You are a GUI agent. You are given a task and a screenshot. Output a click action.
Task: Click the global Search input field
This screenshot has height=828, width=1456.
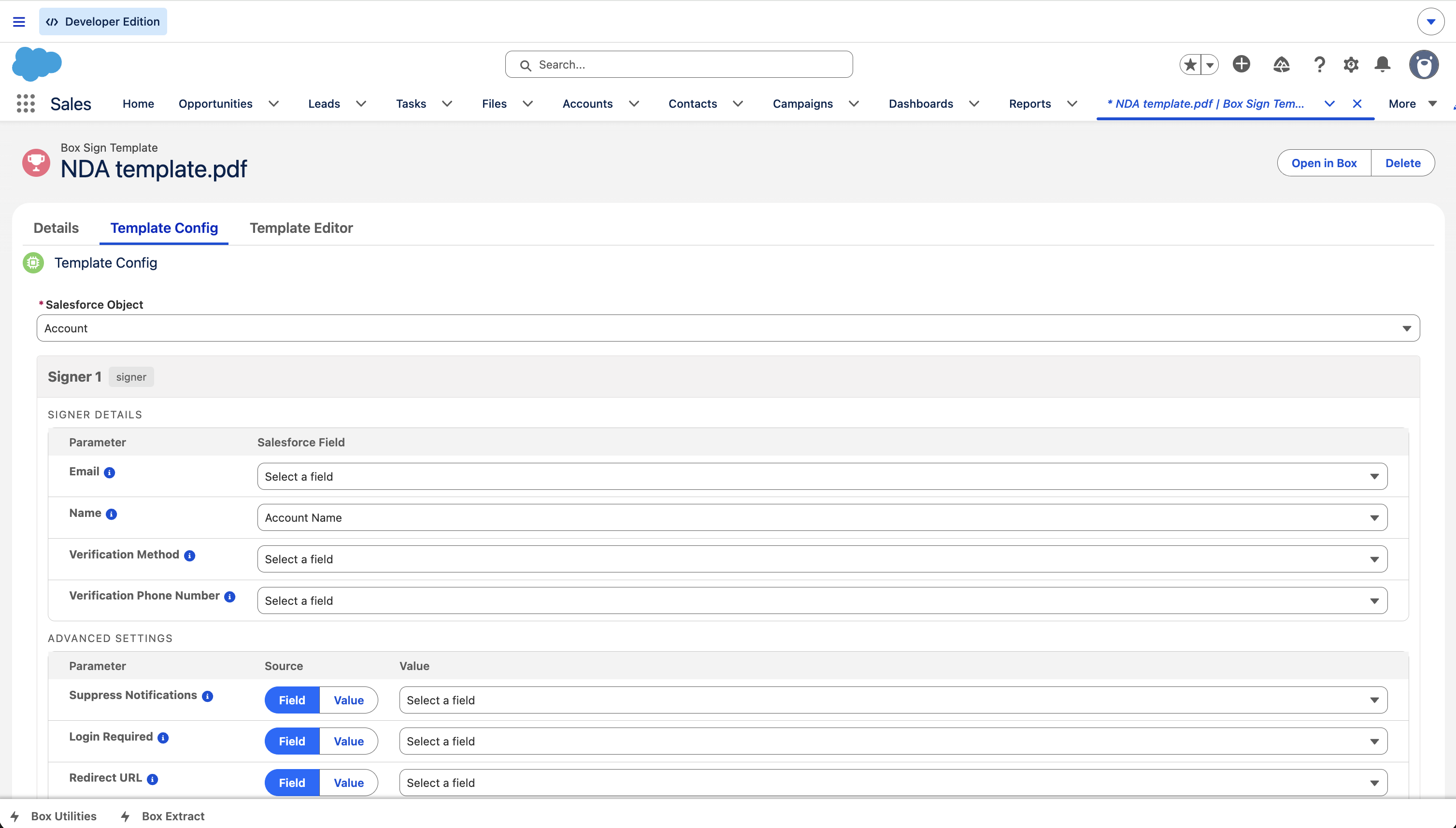679,64
